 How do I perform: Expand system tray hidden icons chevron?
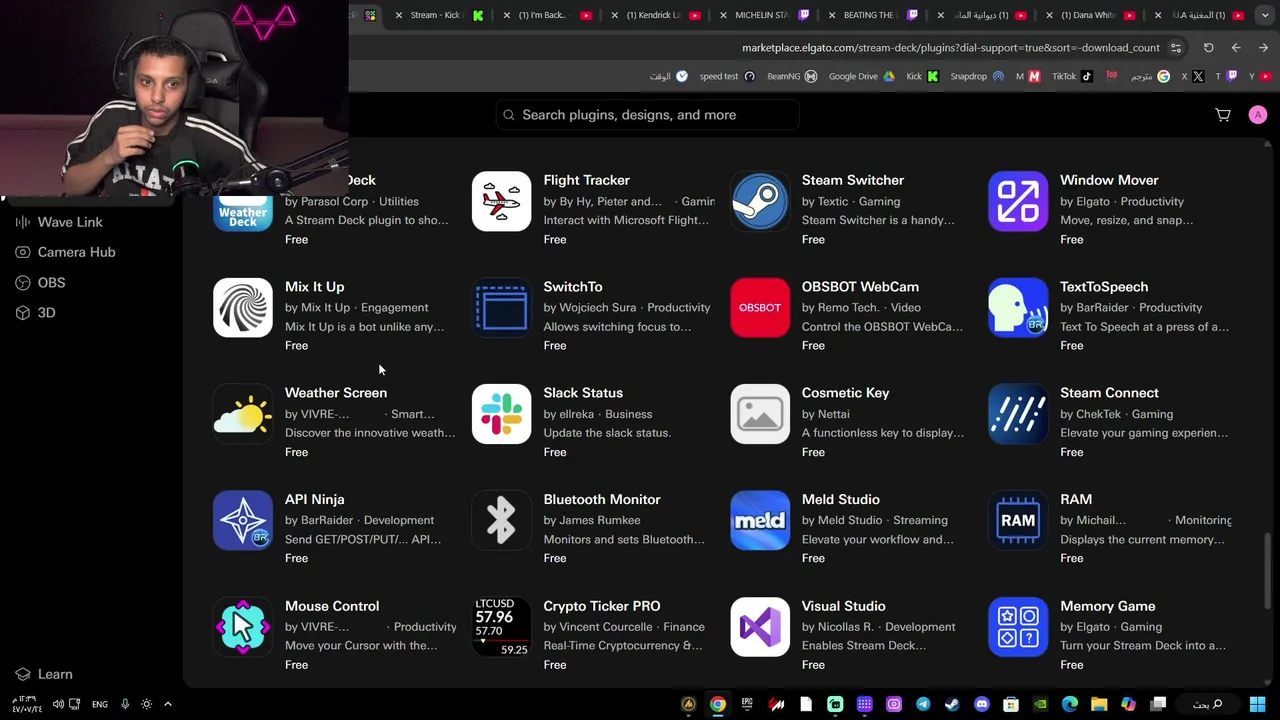[168, 704]
